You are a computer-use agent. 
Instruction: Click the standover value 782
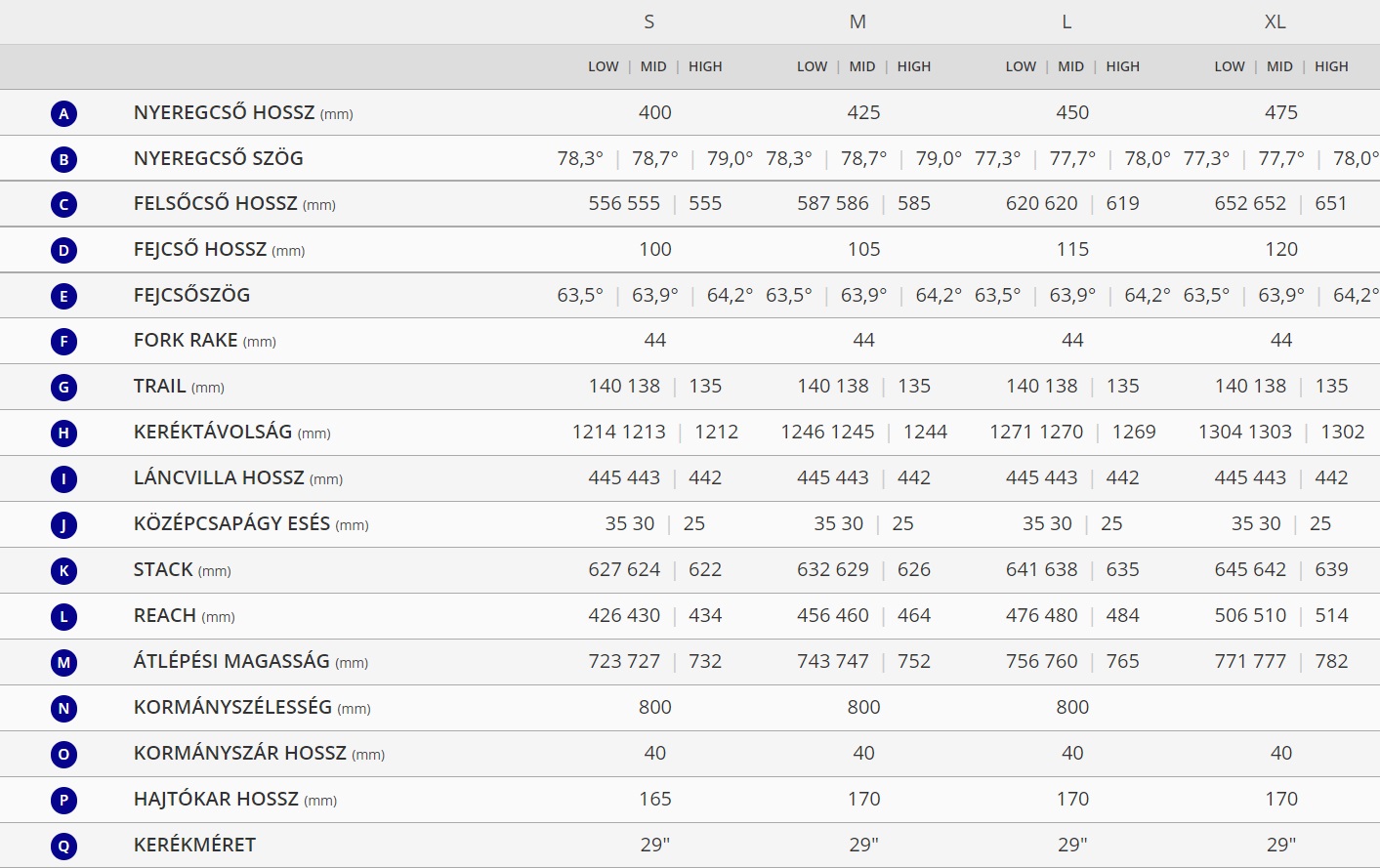pyautogui.click(x=1332, y=661)
